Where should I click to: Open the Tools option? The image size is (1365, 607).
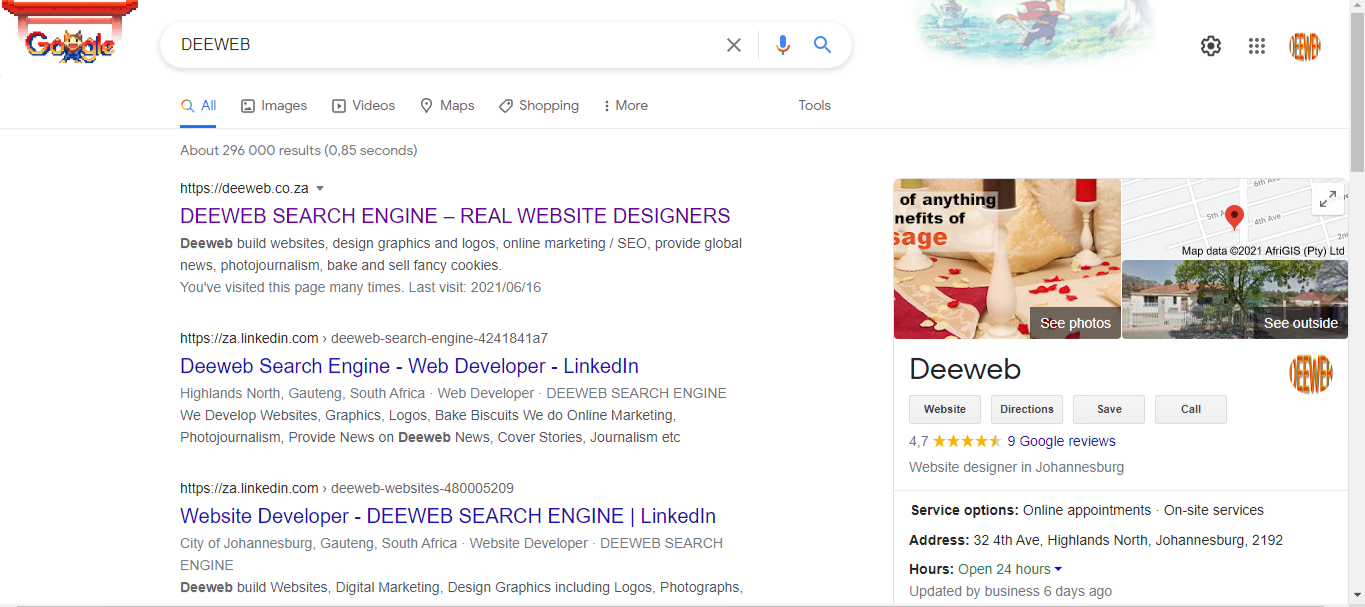[x=814, y=105]
